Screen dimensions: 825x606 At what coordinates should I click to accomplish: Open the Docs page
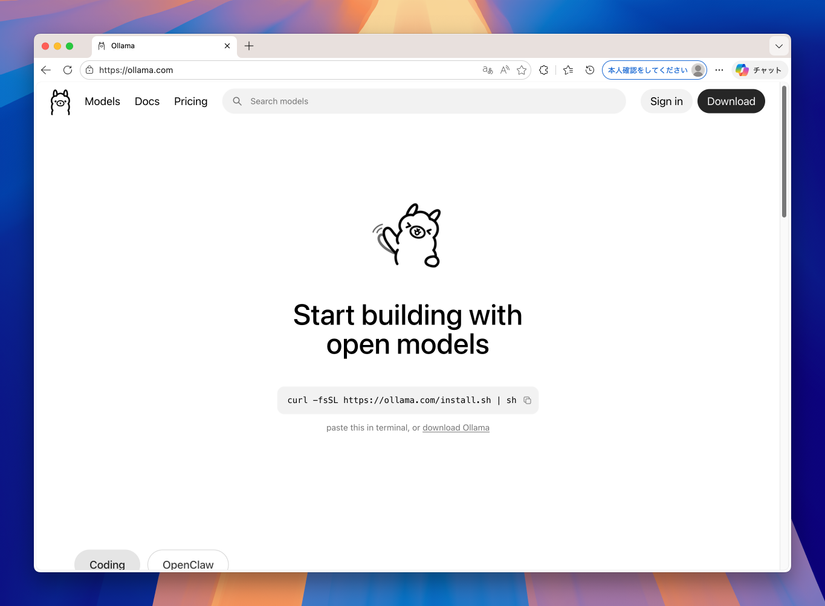(x=147, y=101)
